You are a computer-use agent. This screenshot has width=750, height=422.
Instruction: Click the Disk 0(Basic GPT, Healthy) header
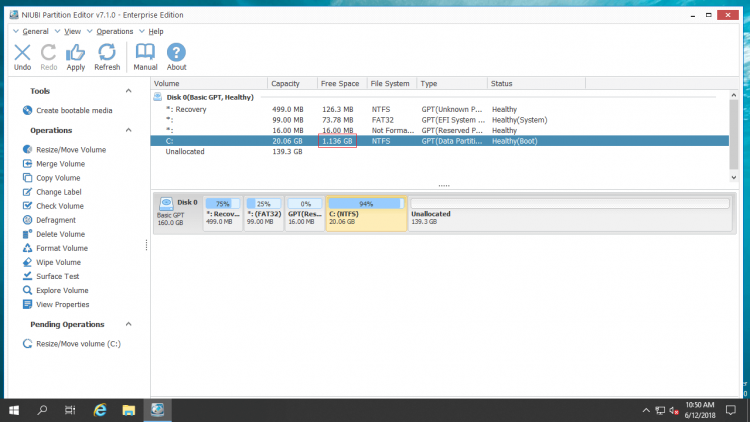pos(210,97)
